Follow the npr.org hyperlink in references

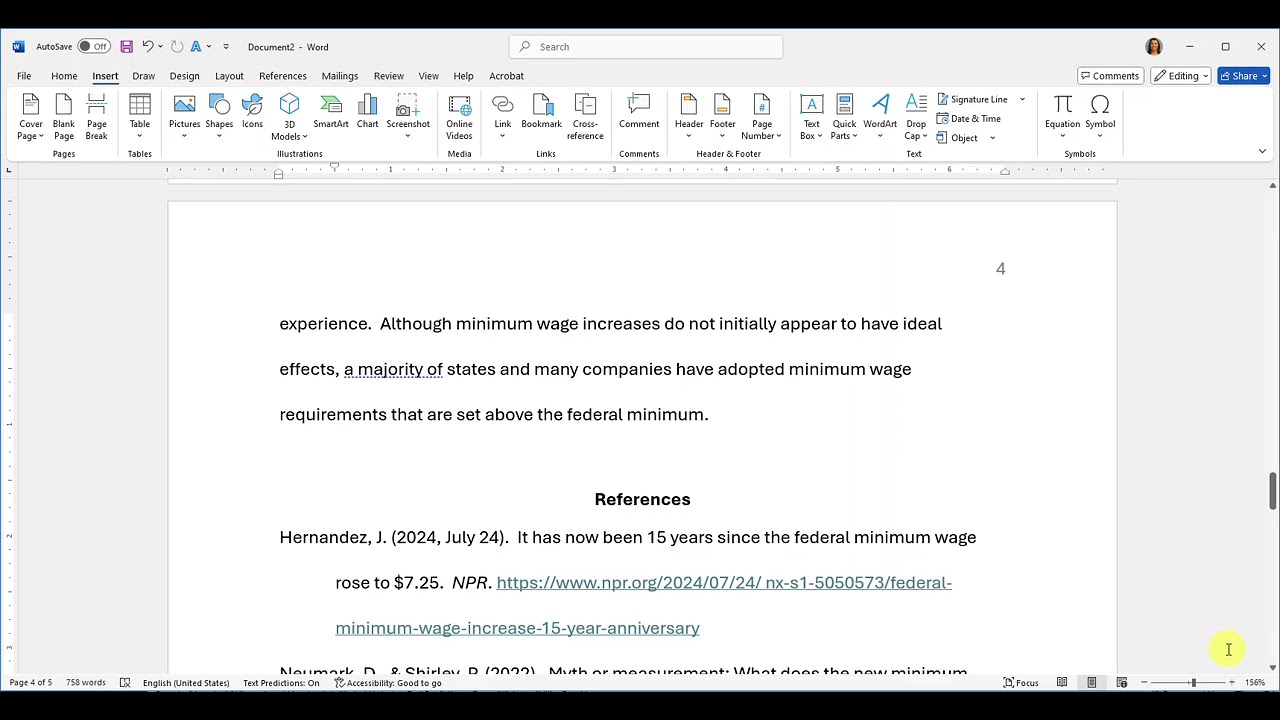click(x=643, y=605)
